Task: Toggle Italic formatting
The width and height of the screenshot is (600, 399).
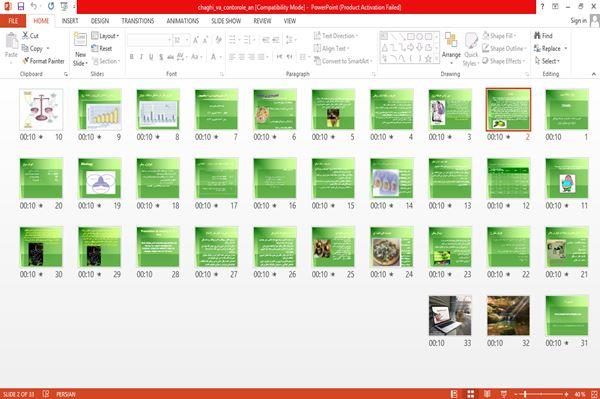Action: [141, 57]
